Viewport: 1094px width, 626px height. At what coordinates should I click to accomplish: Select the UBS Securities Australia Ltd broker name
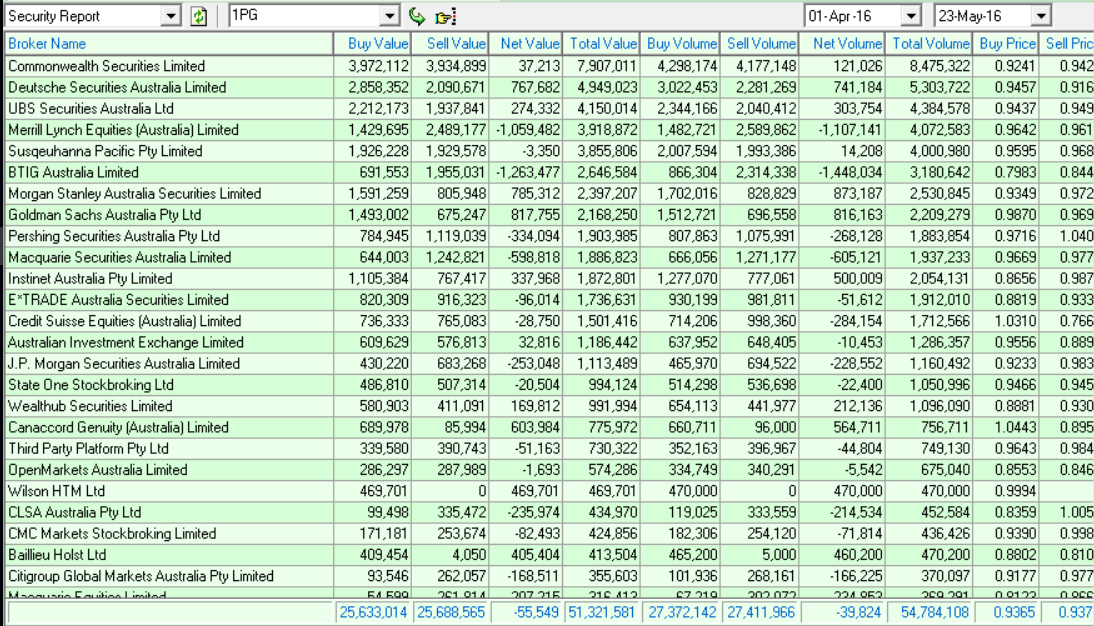pos(91,109)
